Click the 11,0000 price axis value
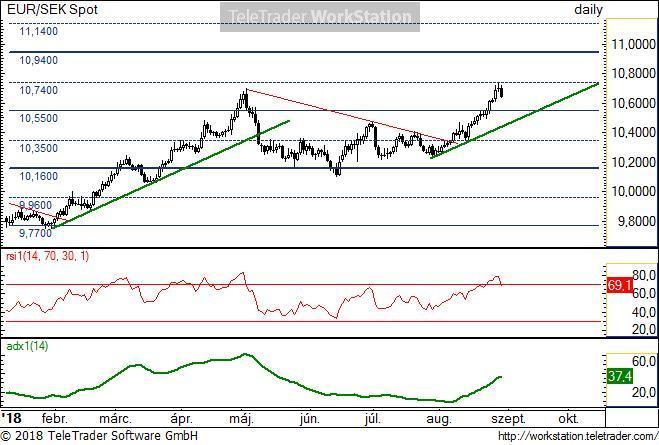 (x=633, y=44)
